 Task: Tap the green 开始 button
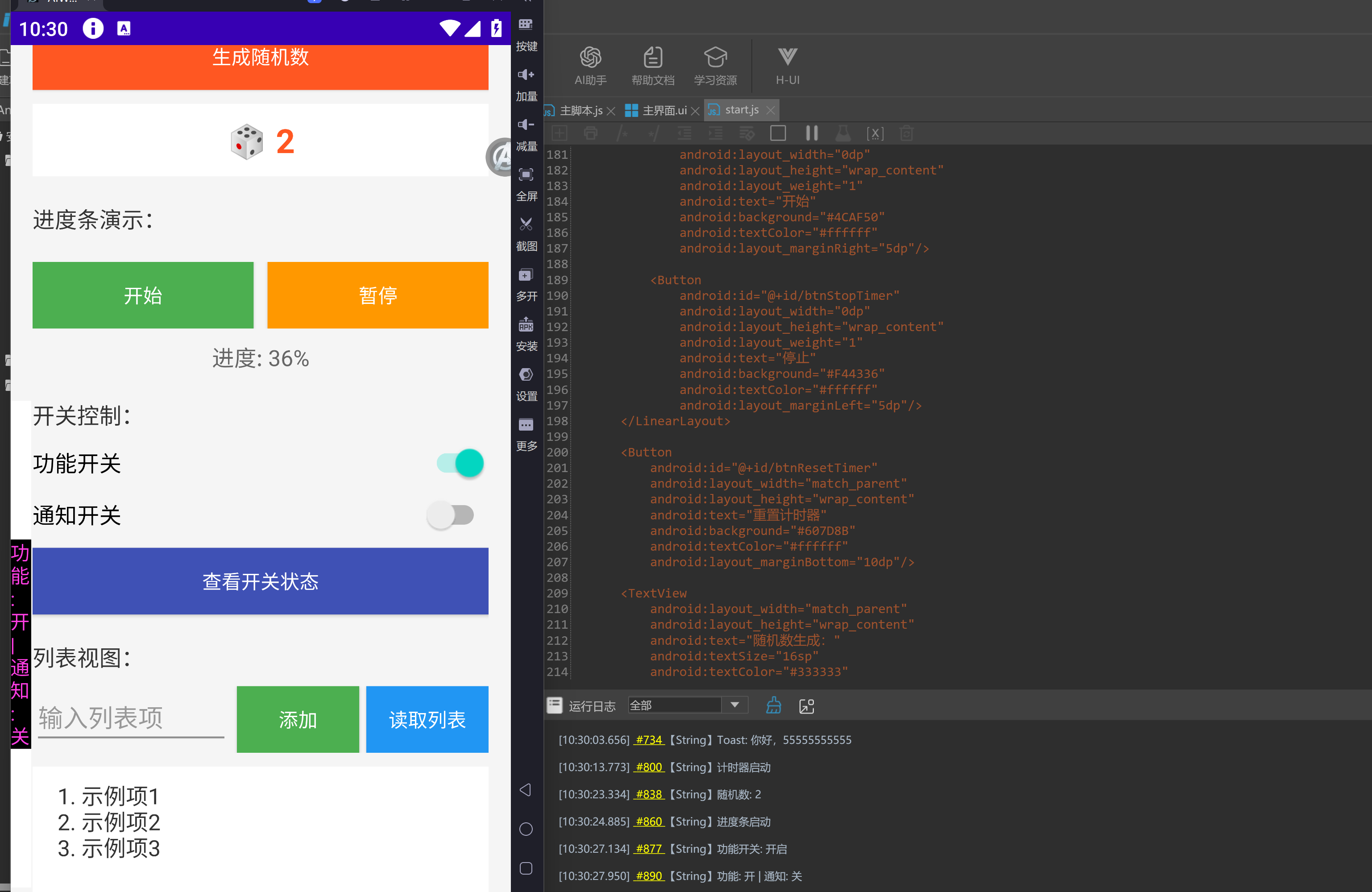(x=143, y=295)
